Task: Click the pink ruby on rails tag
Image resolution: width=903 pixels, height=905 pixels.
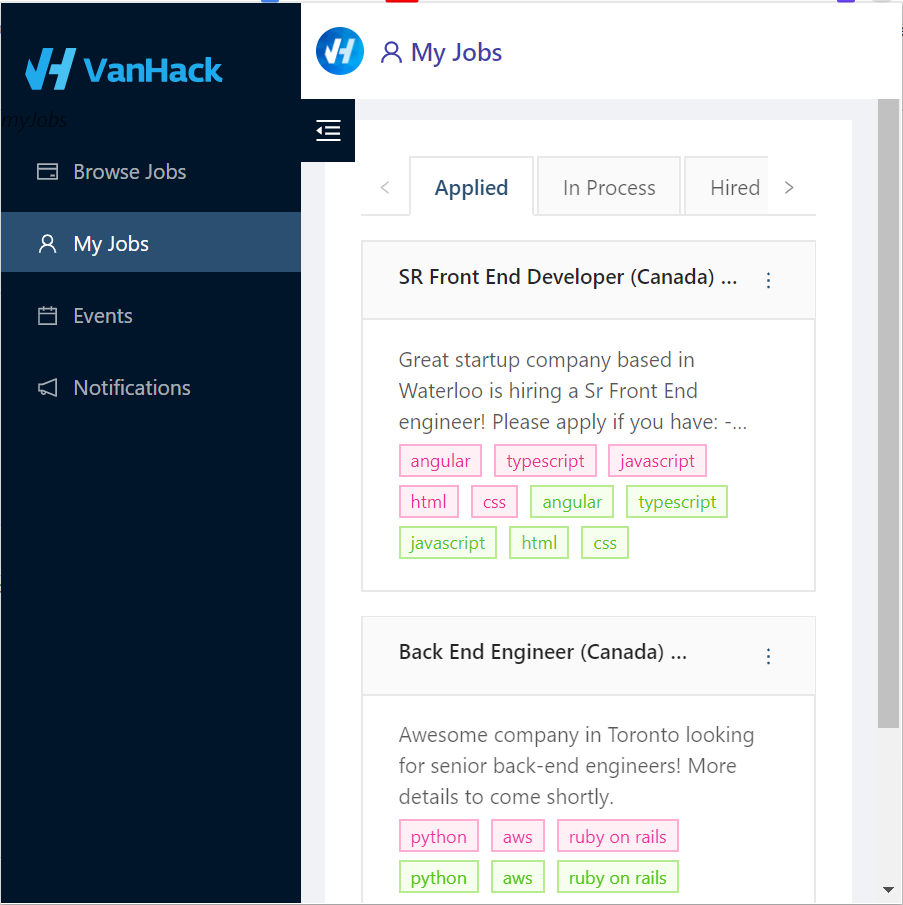Action: tap(617, 835)
